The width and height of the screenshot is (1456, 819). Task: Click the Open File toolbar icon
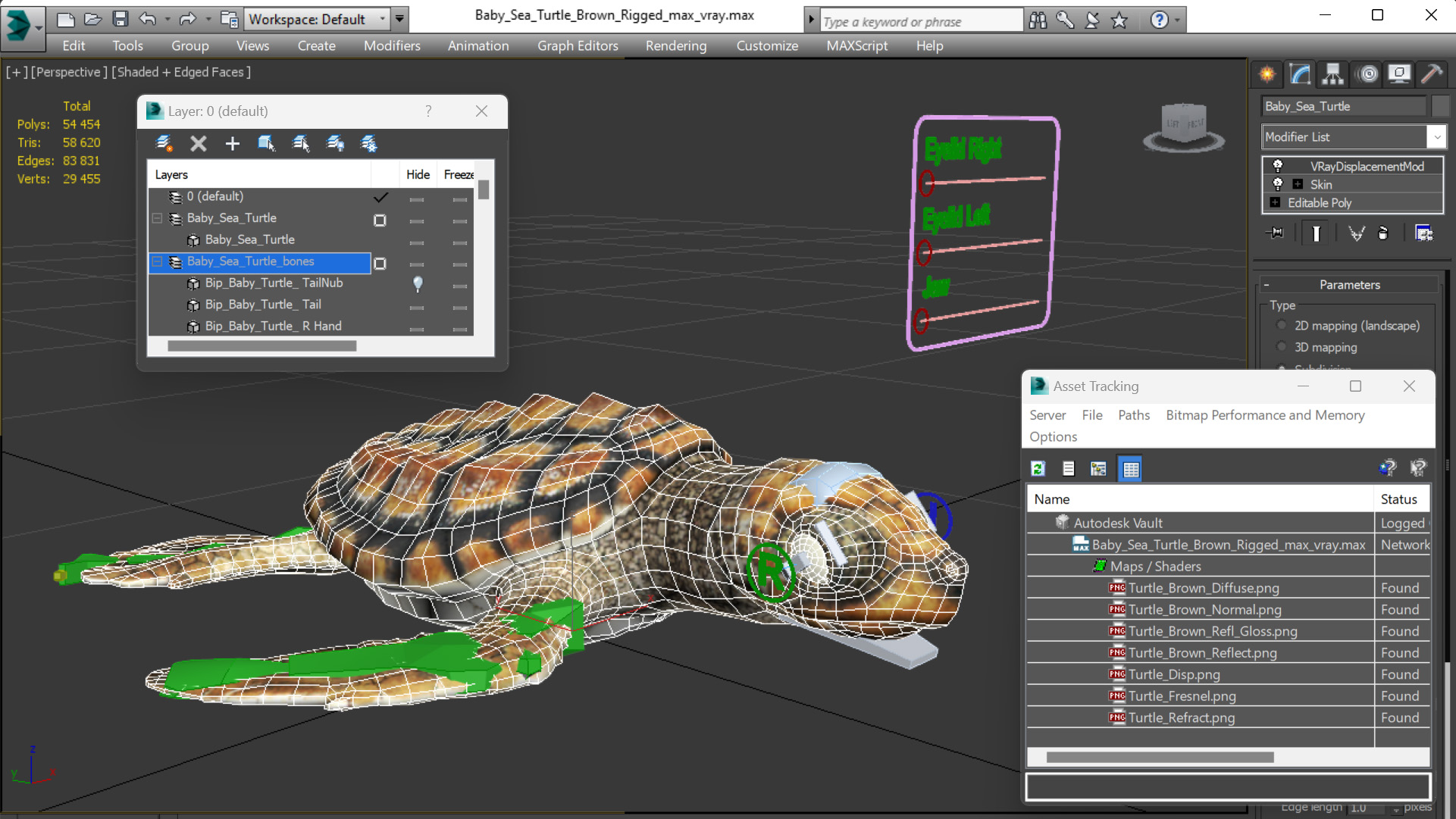pyautogui.click(x=92, y=19)
